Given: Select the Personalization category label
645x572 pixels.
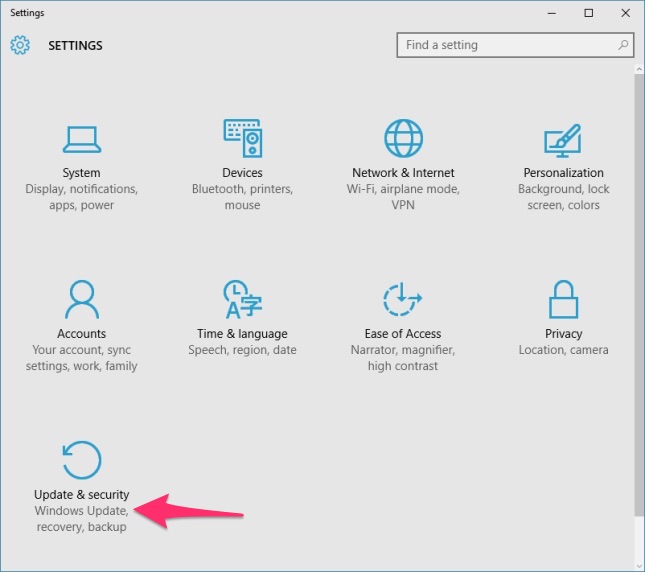Looking at the screenshot, I should [564, 173].
